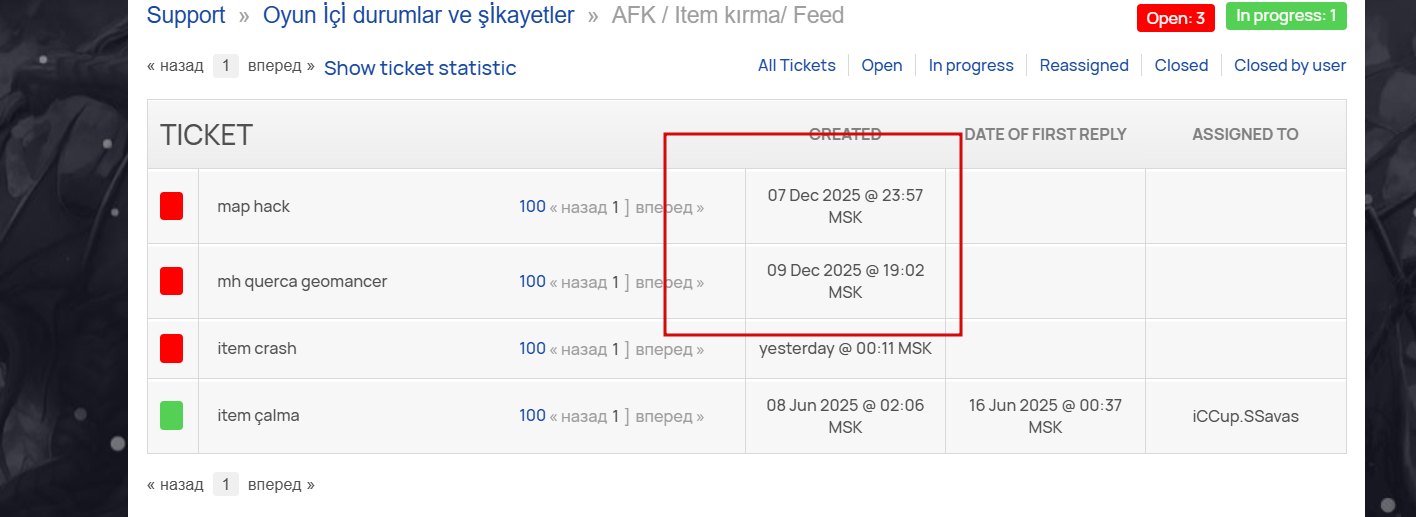
Task: Click page 1 in top pagination
Action: 226,66
